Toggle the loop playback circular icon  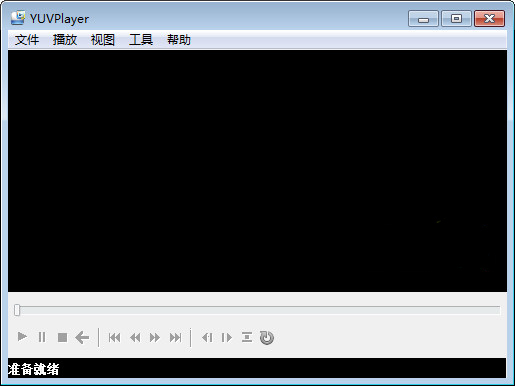[x=267, y=338]
